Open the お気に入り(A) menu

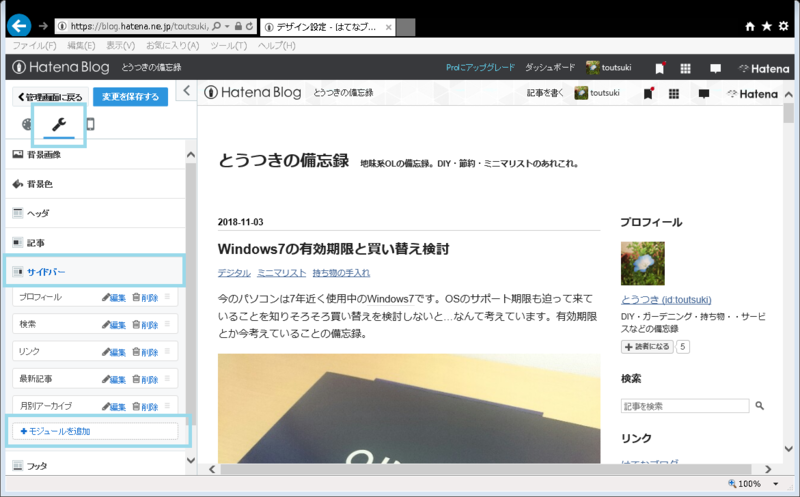click(172, 45)
